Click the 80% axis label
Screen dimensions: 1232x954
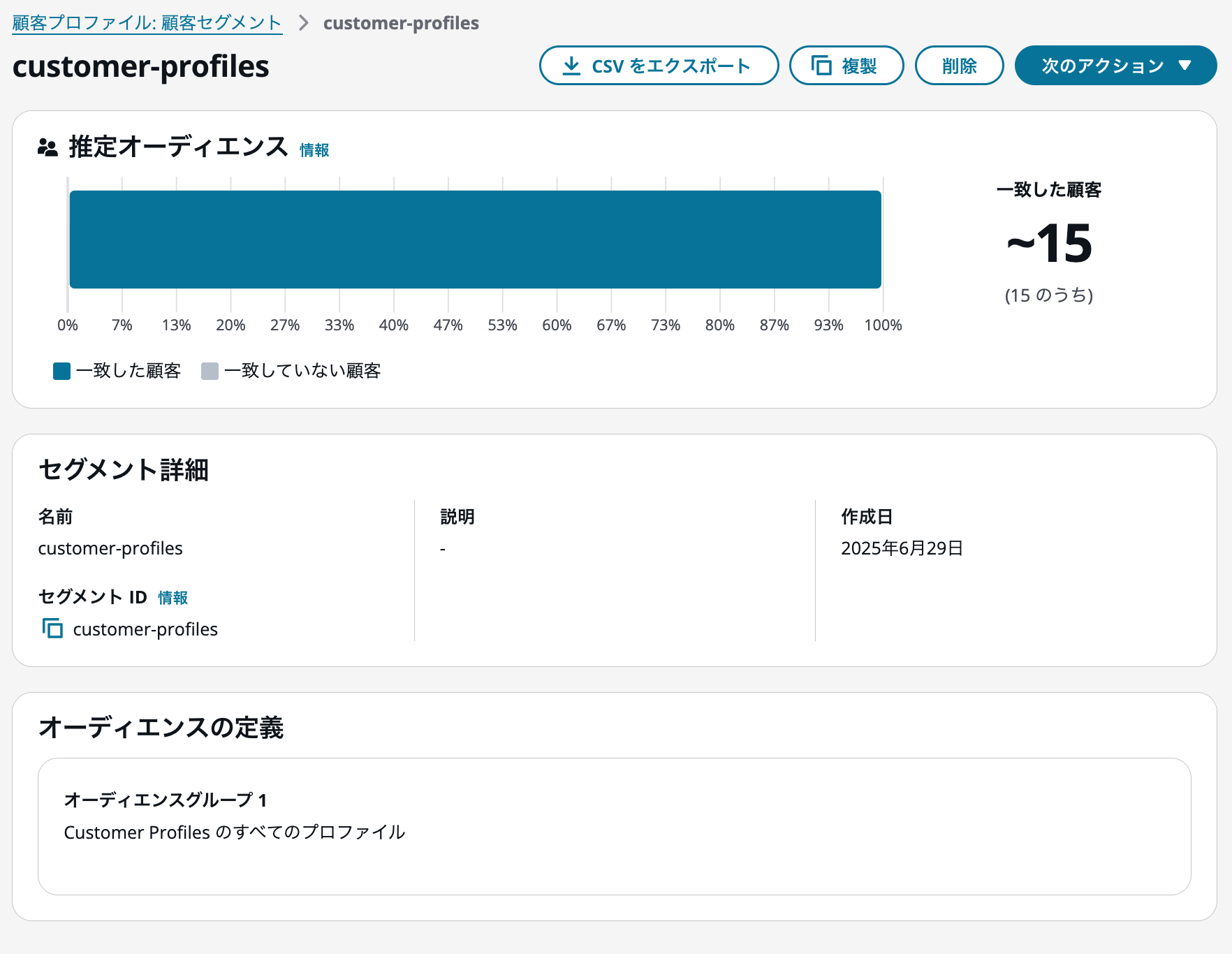(x=720, y=325)
